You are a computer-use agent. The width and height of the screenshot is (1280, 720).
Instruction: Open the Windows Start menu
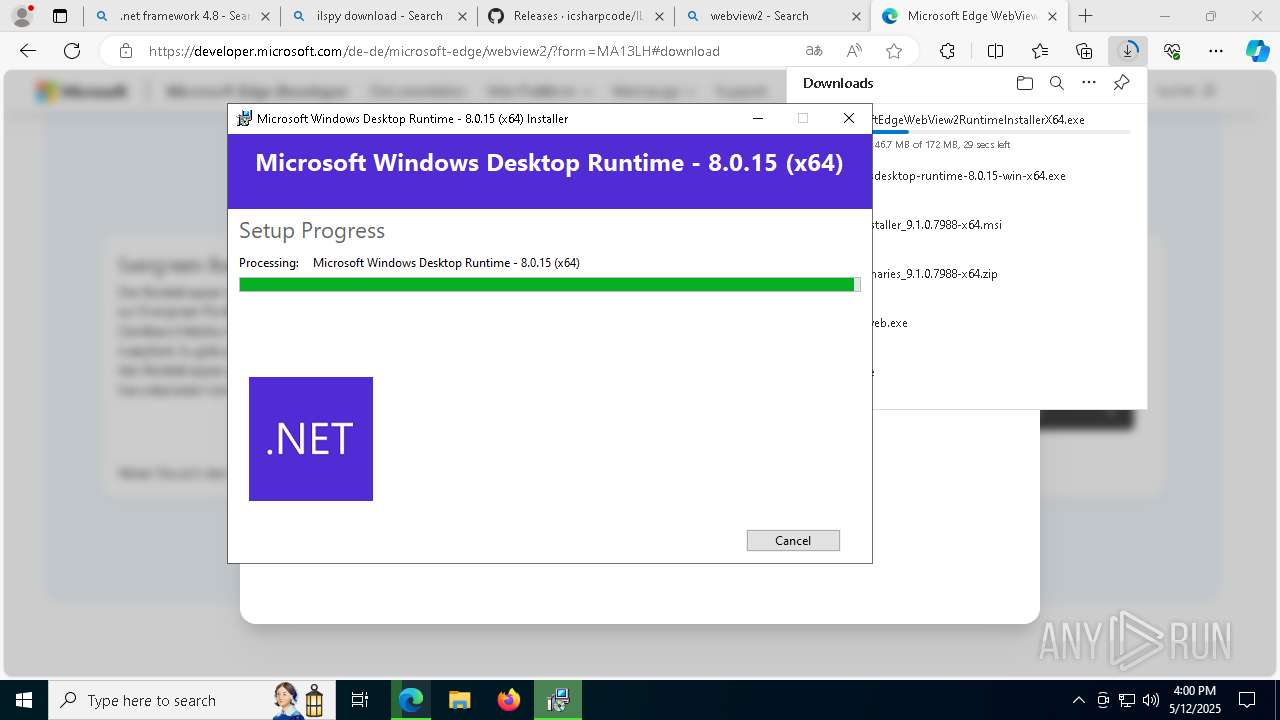23,700
